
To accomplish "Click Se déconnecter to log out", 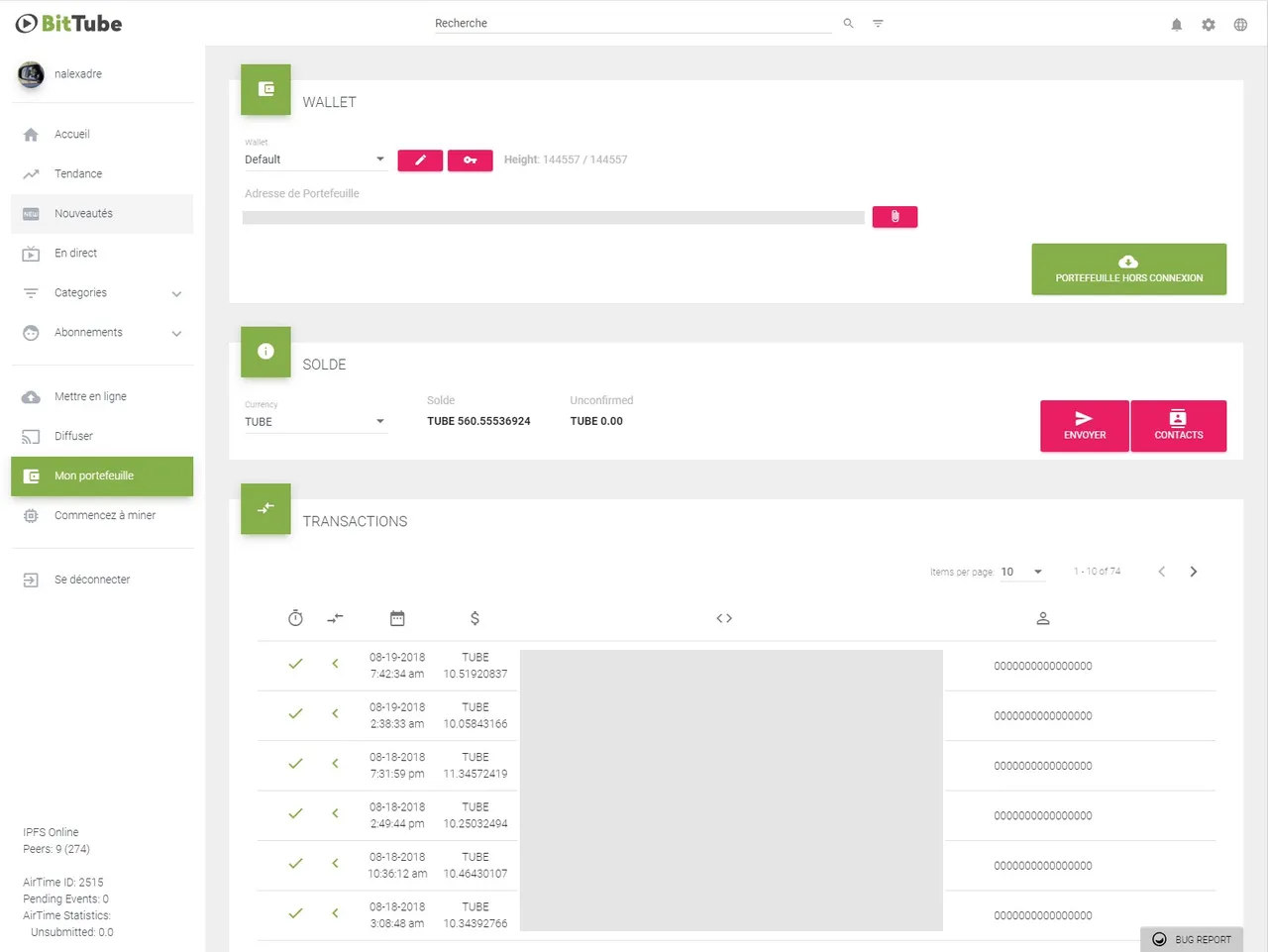I will [102, 581].
